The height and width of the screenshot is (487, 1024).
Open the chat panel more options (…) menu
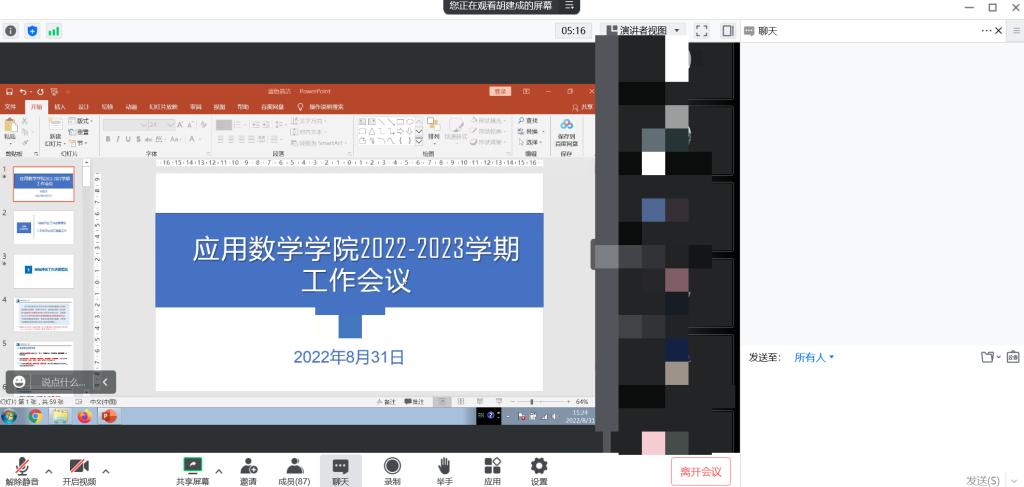(986, 31)
